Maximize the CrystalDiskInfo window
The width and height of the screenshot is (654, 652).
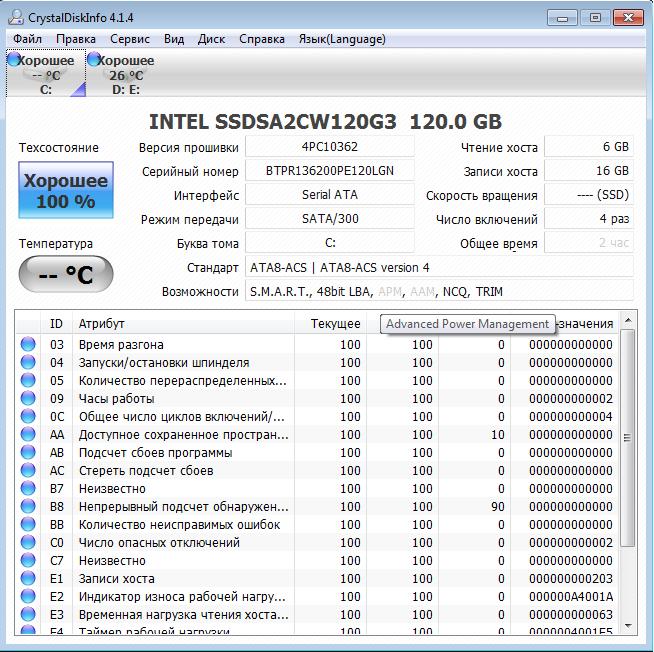pos(595,18)
